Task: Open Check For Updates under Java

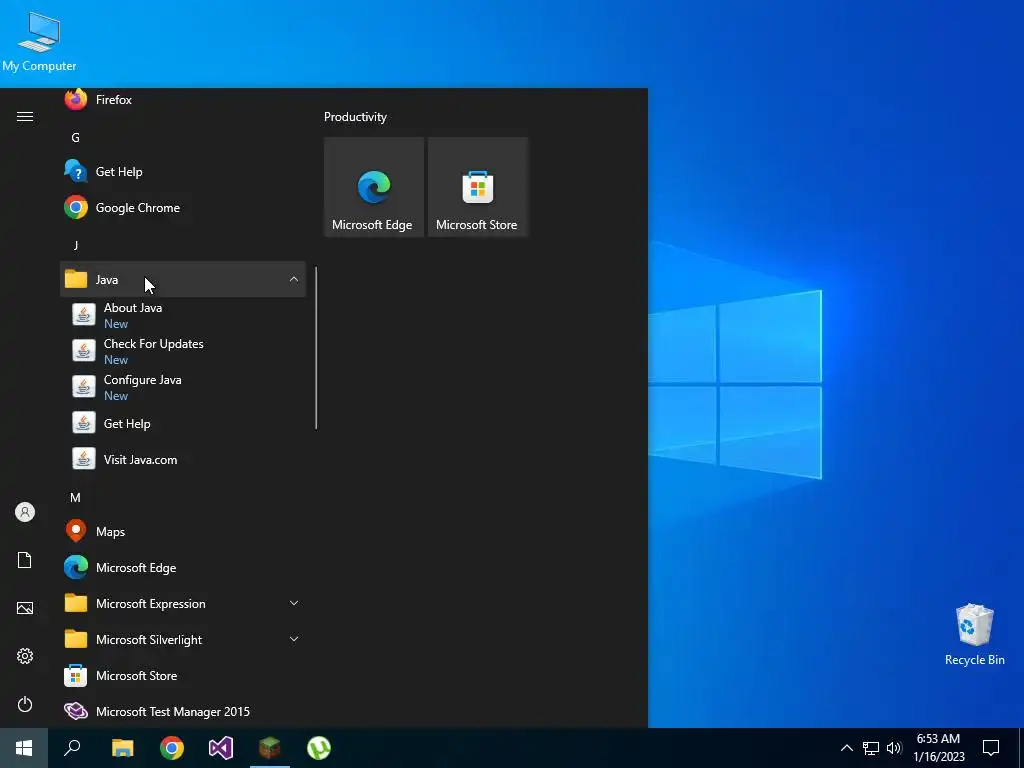Action: pos(183,351)
